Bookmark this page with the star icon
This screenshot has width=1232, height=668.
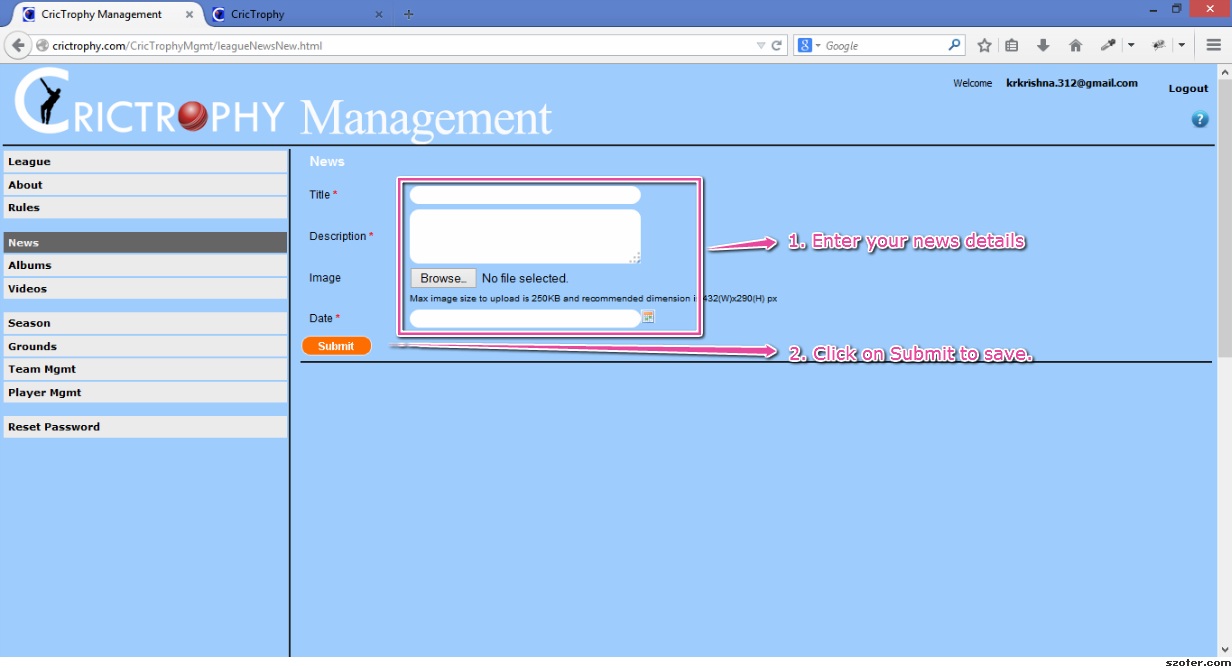click(x=984, y=45)
